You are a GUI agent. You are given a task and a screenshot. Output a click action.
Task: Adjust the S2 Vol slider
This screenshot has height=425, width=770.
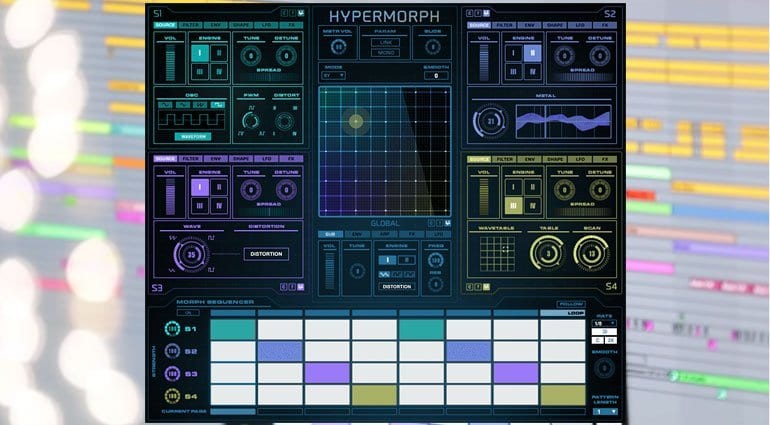click(484, 63)
